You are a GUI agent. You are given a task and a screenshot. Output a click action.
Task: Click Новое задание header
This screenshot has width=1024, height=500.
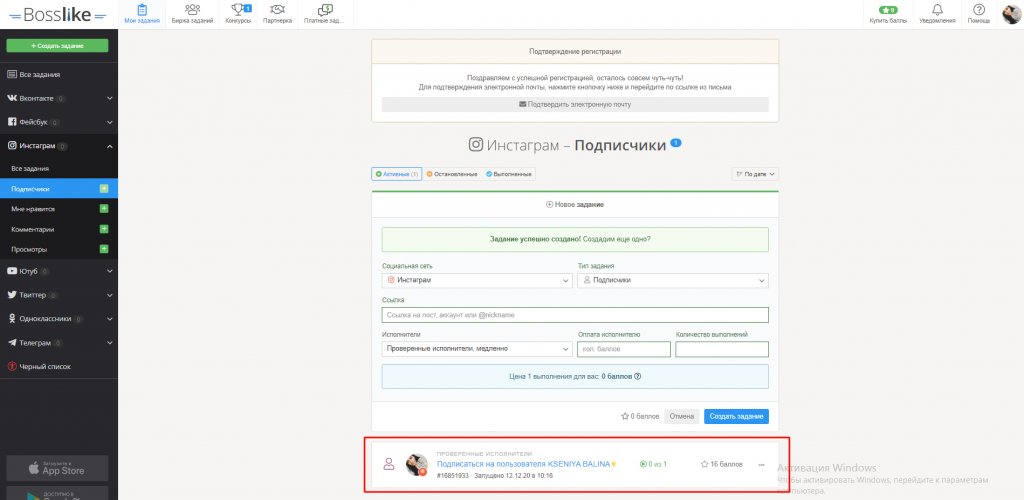tap(575, 204)
